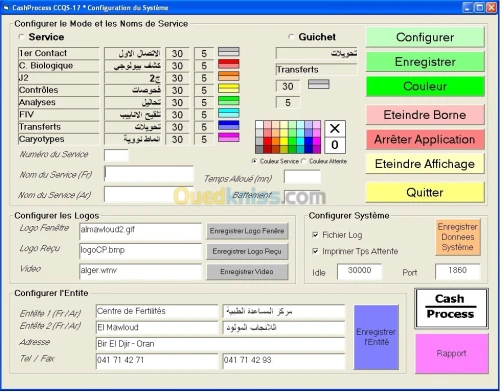Toggle Imprimer Tps Attente checkbox
The width and height of the screenshot is (500, 392).
tap(315, 251)
